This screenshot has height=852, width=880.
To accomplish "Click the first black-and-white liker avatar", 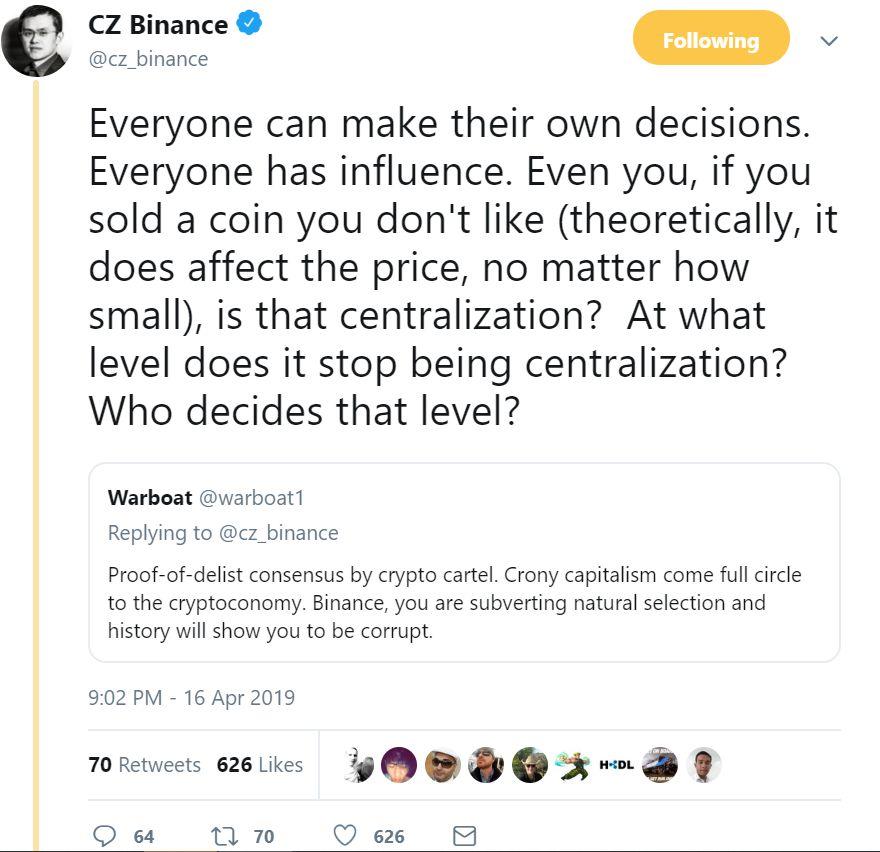I will (359, 765).
